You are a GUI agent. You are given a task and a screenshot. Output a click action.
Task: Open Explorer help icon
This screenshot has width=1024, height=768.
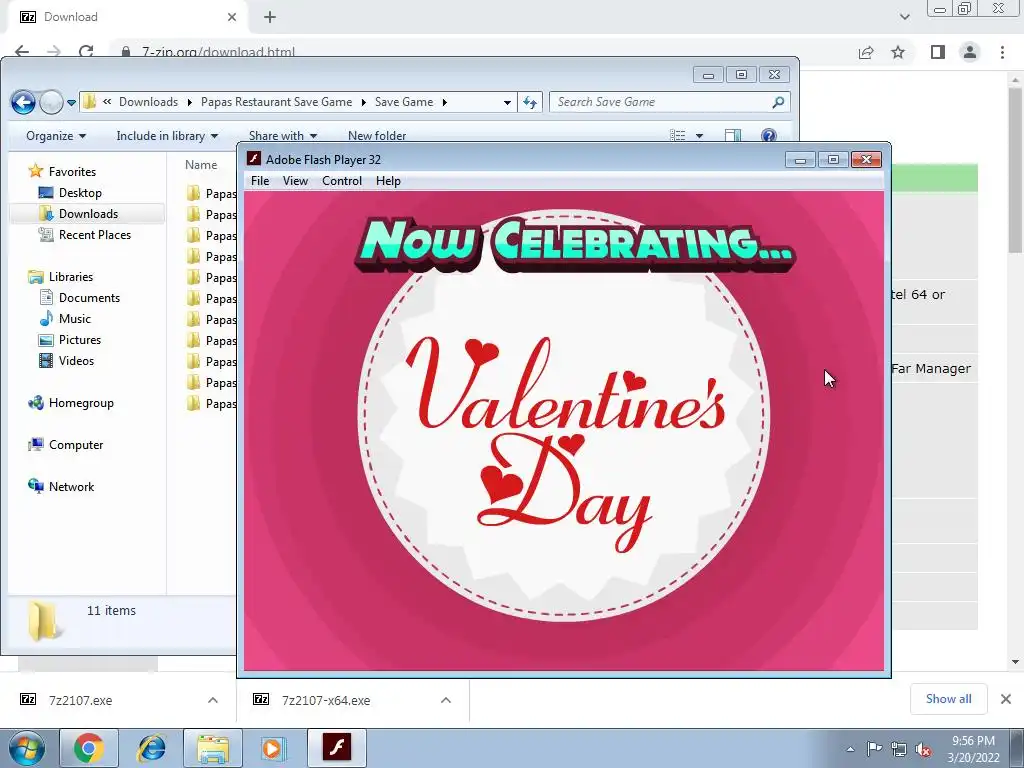point(769,135)
